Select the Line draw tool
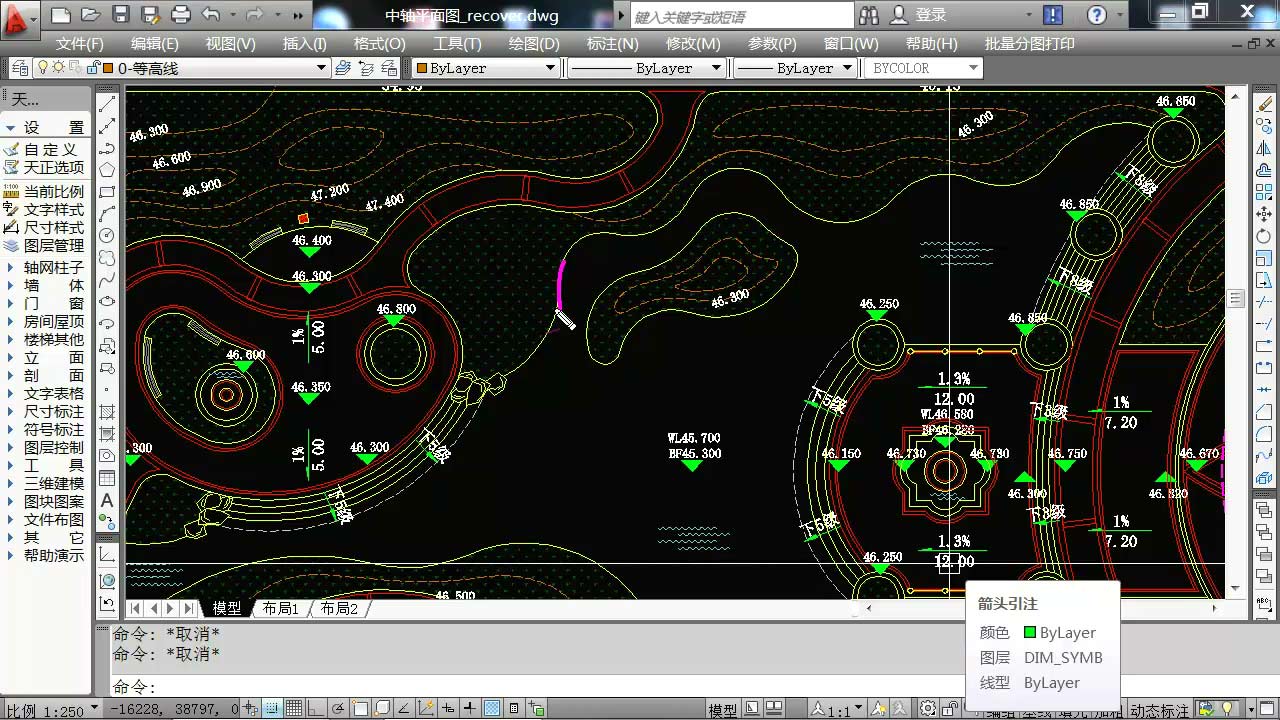The width and height of the screenshot is (1280, 720). pyautogui.click(x=107, y=104)
